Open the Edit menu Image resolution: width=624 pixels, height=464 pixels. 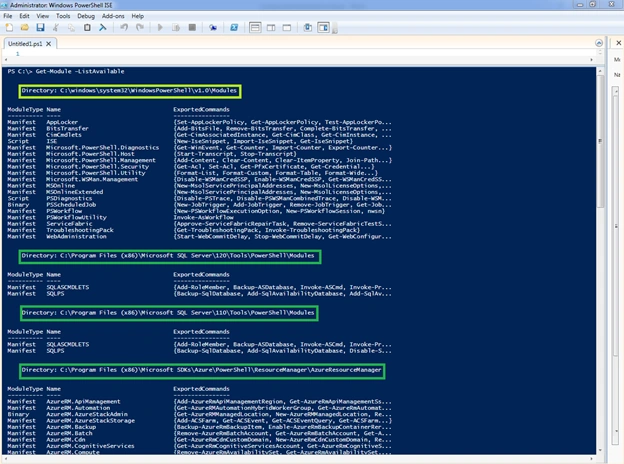pyautogui.click(x=24, y=16)
